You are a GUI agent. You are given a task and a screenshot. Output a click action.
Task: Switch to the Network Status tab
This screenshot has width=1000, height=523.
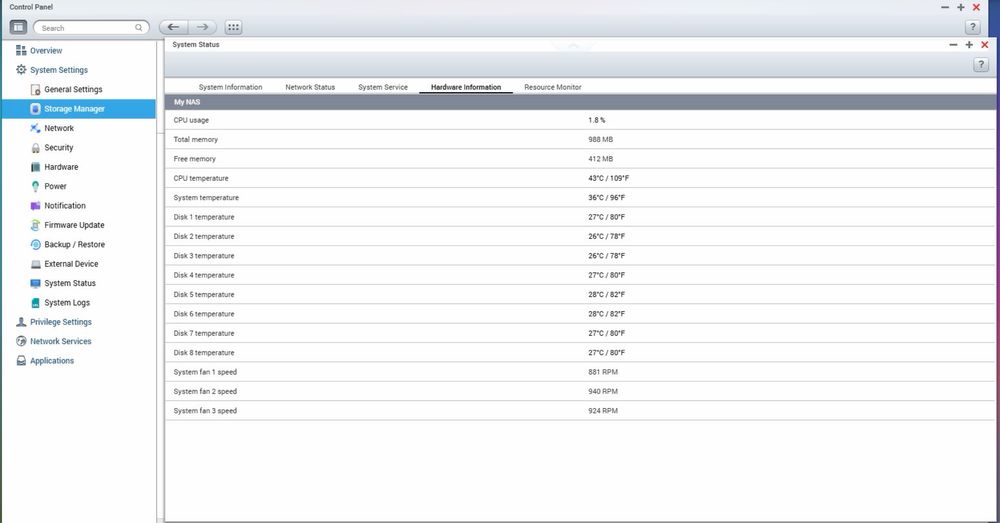[x=310, y=87]
